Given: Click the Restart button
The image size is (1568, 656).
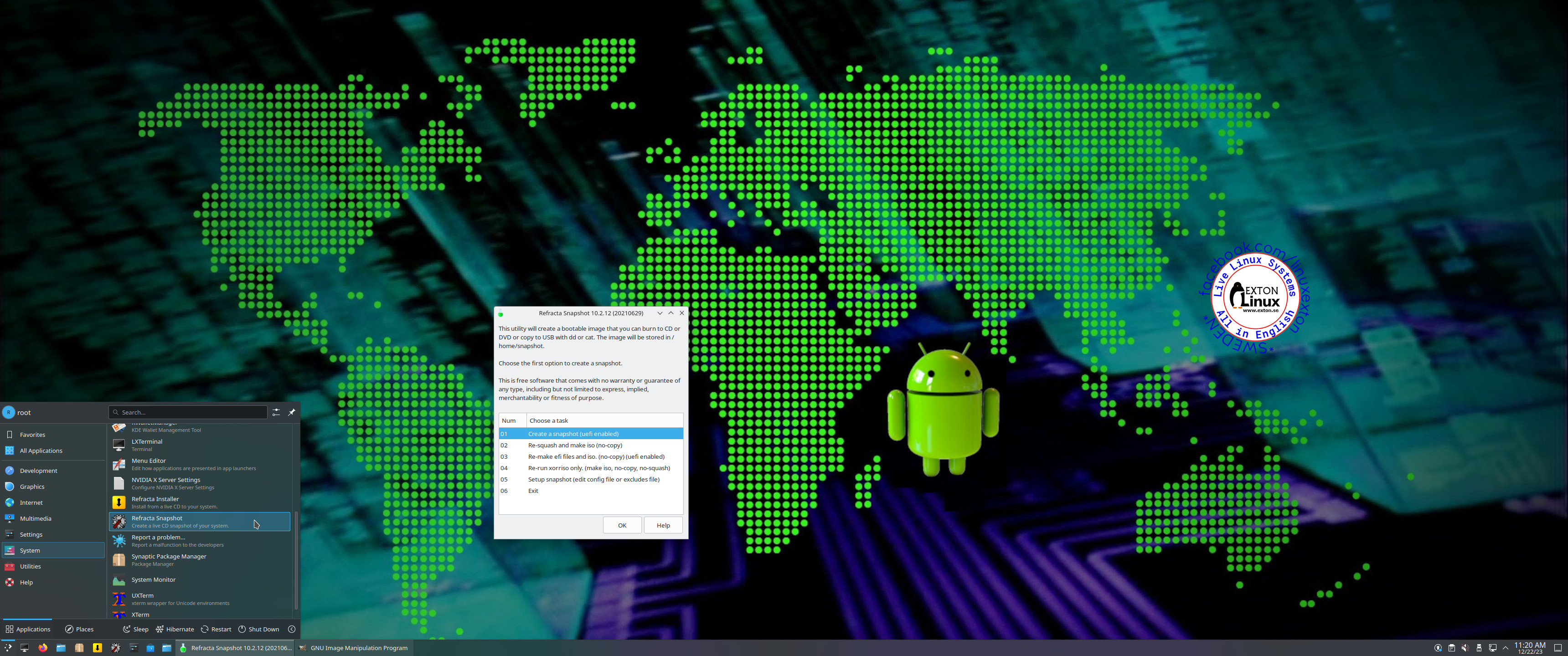Looking at the screenshot, I should [x=216, y=629].
